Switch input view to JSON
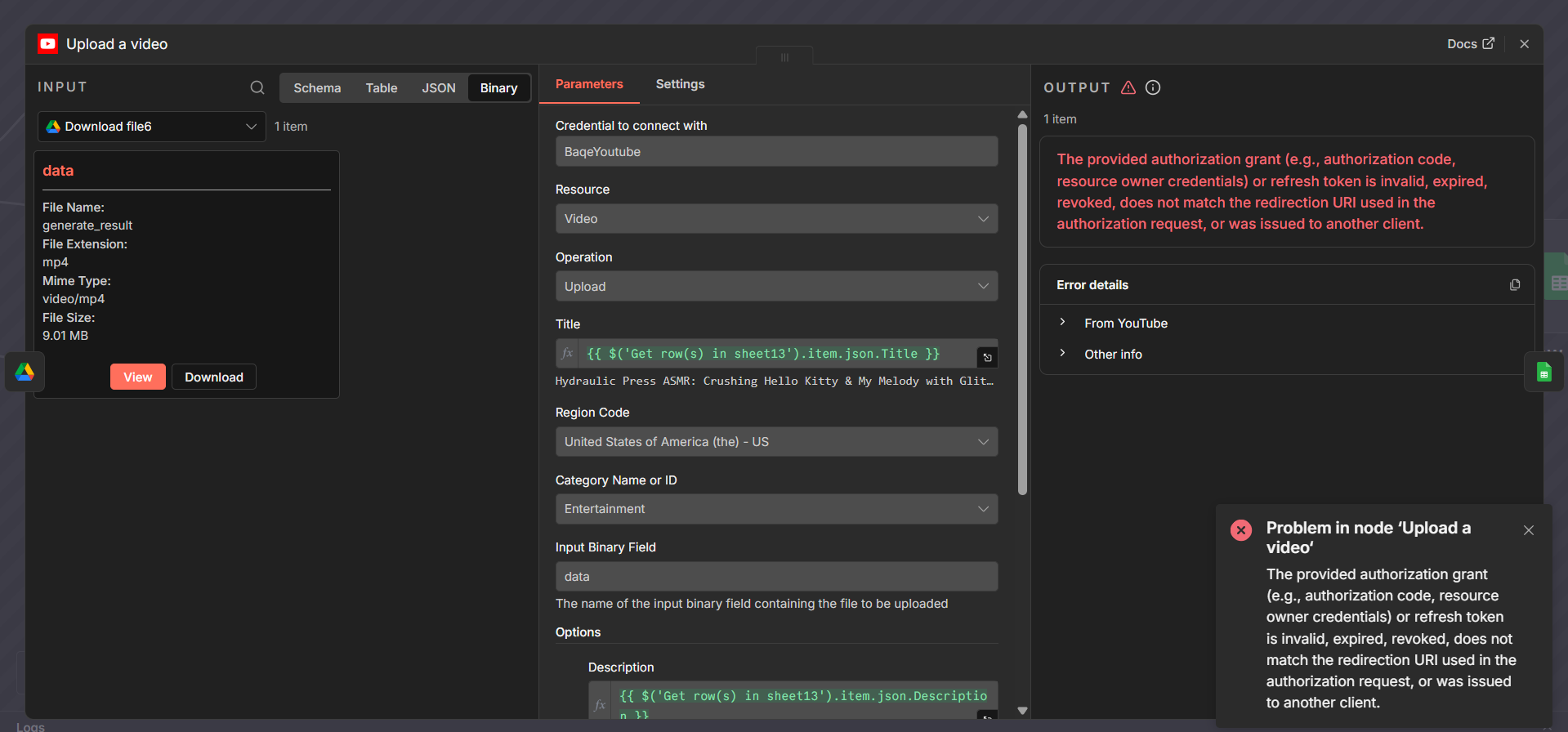The image size is (1568, 732). coord(438,88)
